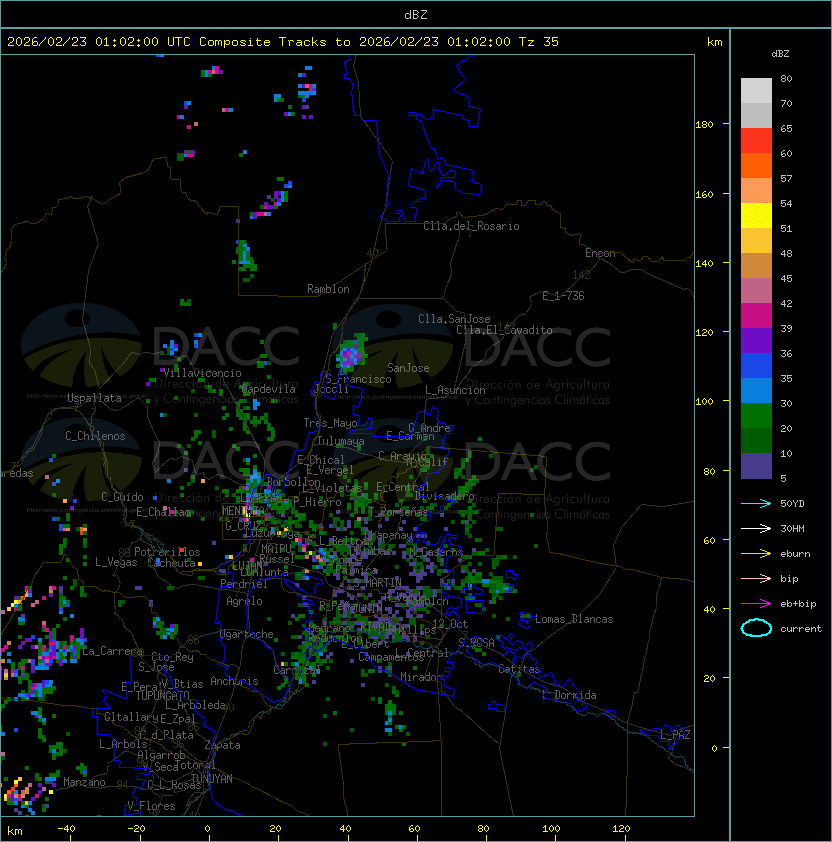Viewport: 832px width, 842px height.
Task: Click the Villavicencio map label
Action: coord(201,373)
